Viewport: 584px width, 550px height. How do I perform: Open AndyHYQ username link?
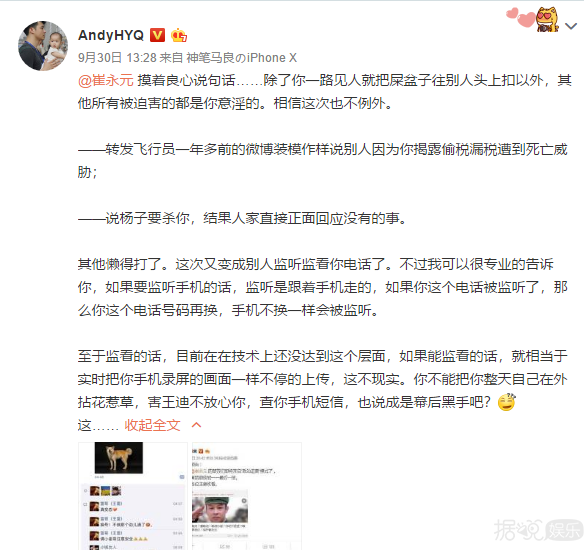tap(111, 35)
